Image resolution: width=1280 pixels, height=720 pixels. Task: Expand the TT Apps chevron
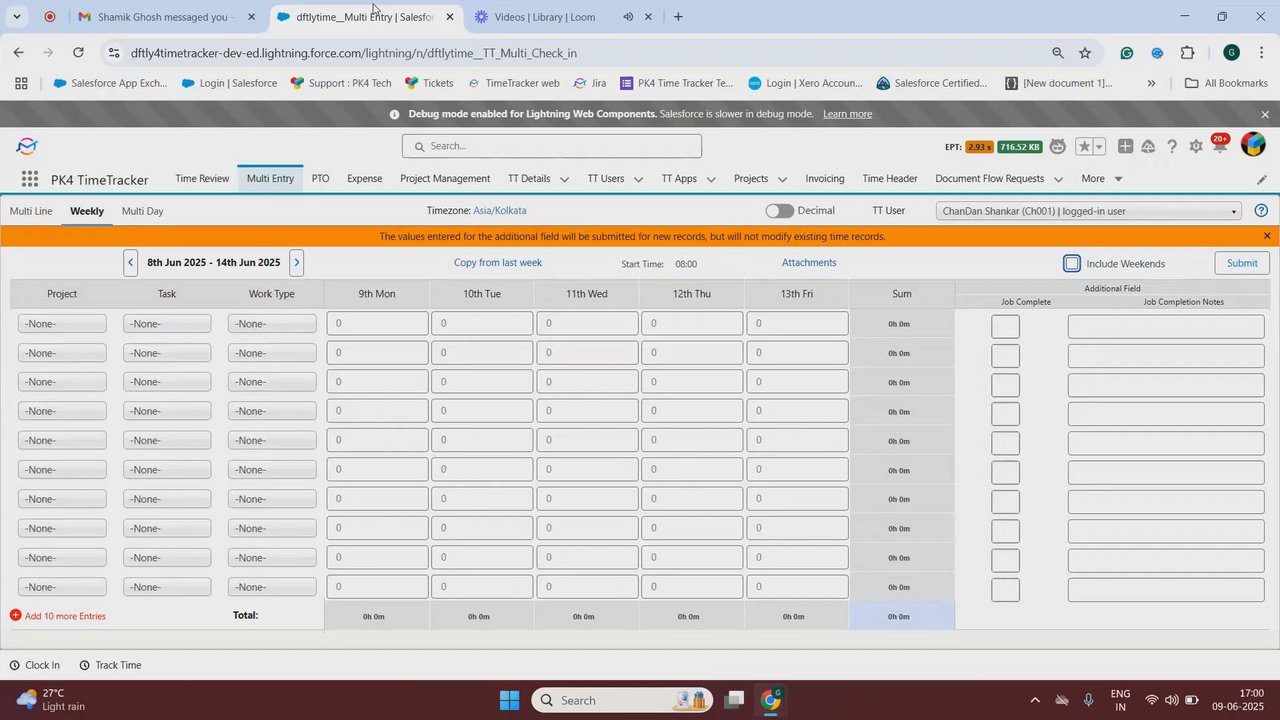coord(711,180)
